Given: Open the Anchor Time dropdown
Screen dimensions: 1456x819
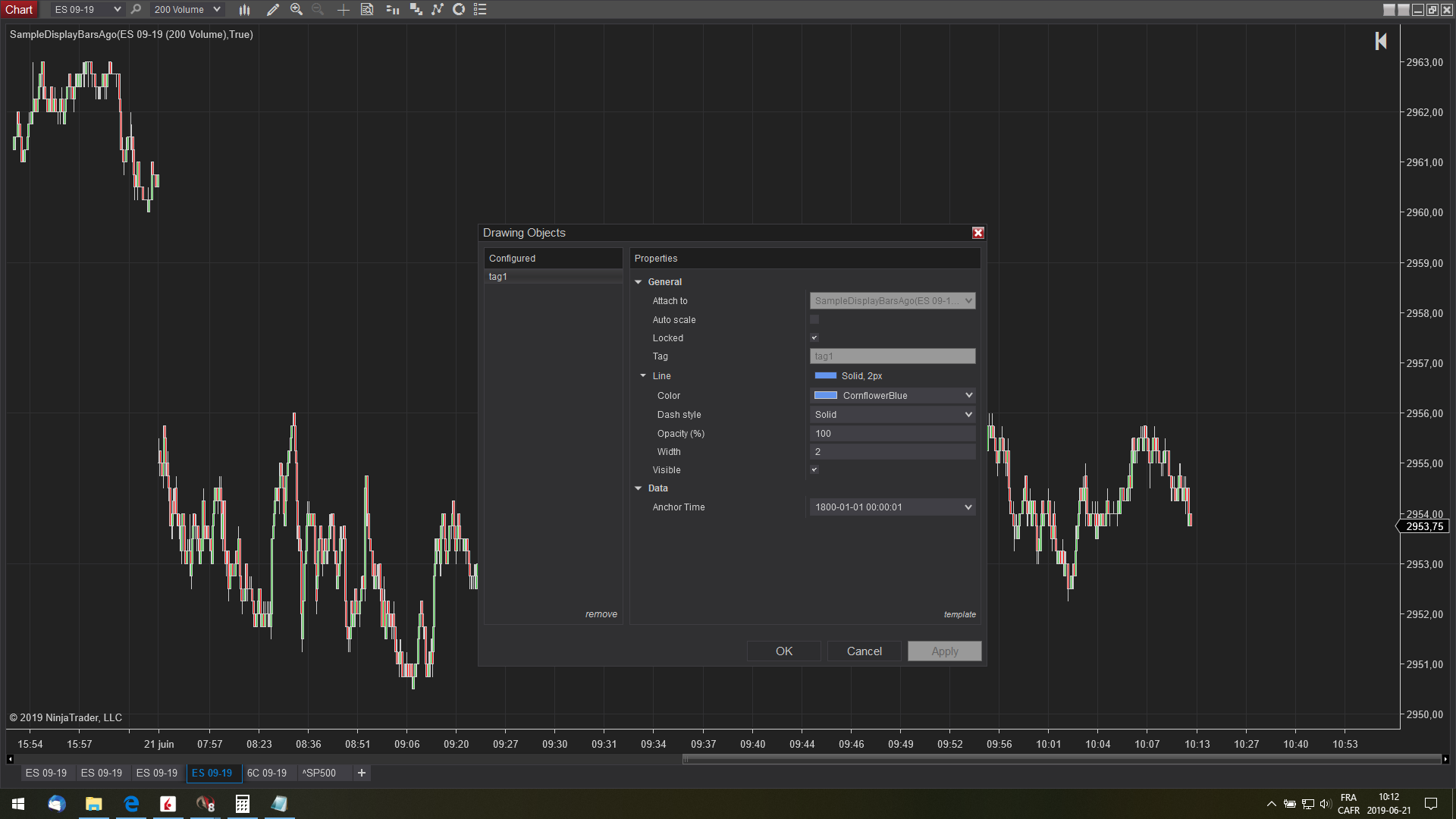Looking at the screenshot, I should tap(892, 507).
